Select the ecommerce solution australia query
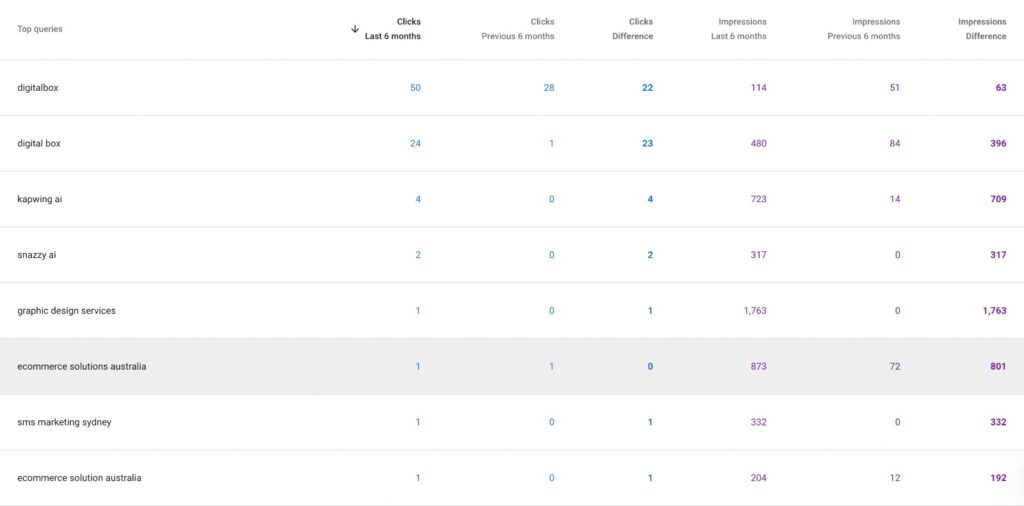The image size is (1024, 506). pos(79,478)
